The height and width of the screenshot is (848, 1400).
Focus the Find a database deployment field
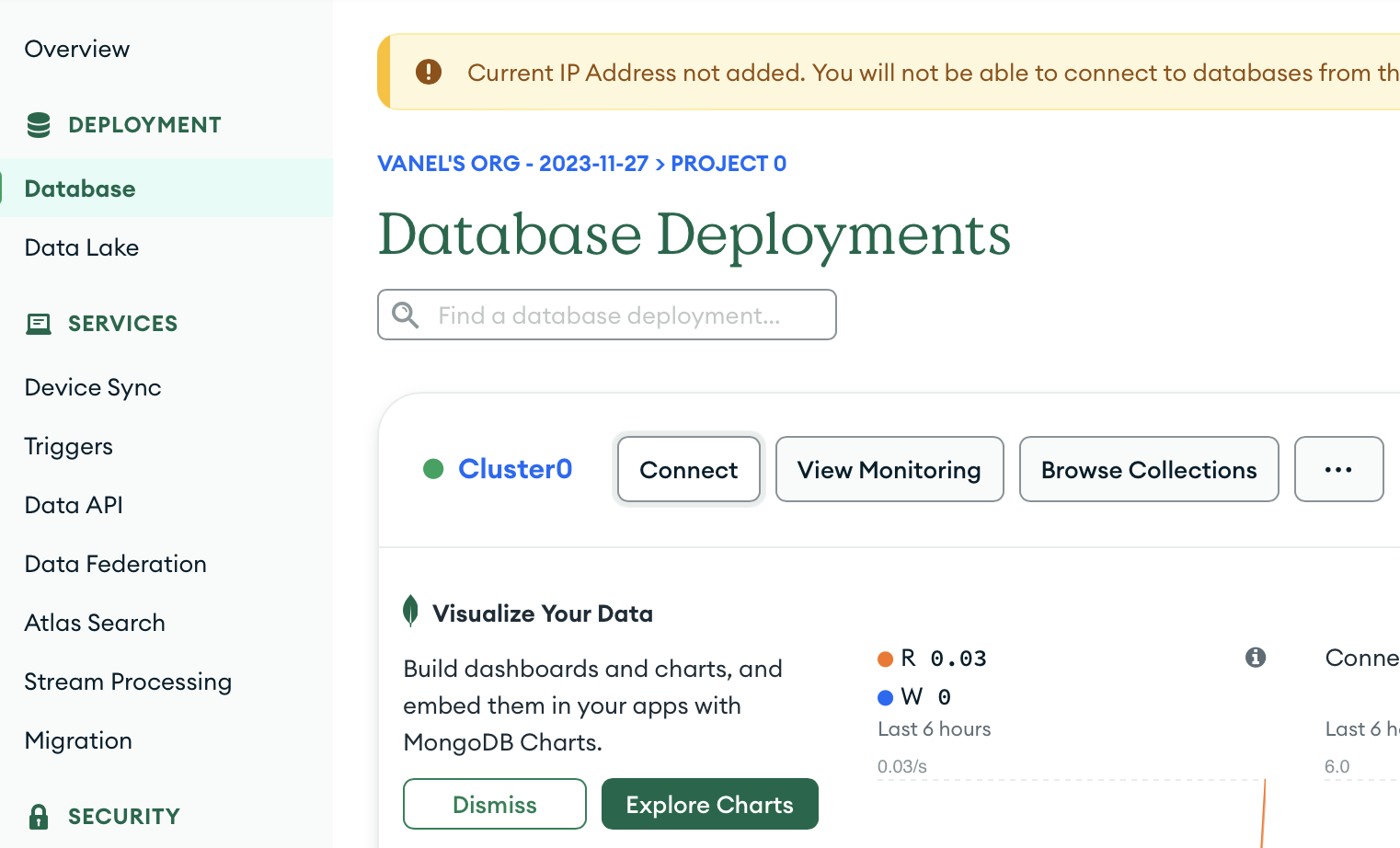[x=607, y=315]
